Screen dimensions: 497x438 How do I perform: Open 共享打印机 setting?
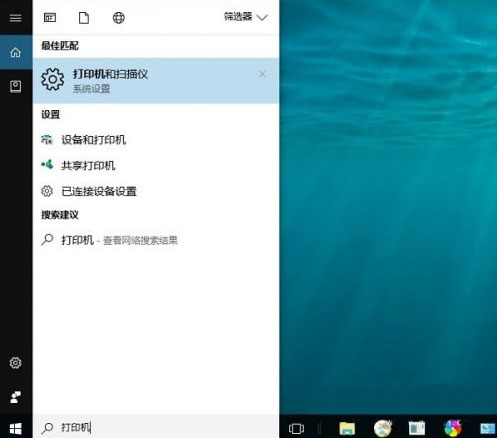pyautogui.click(x=156, y=165)
